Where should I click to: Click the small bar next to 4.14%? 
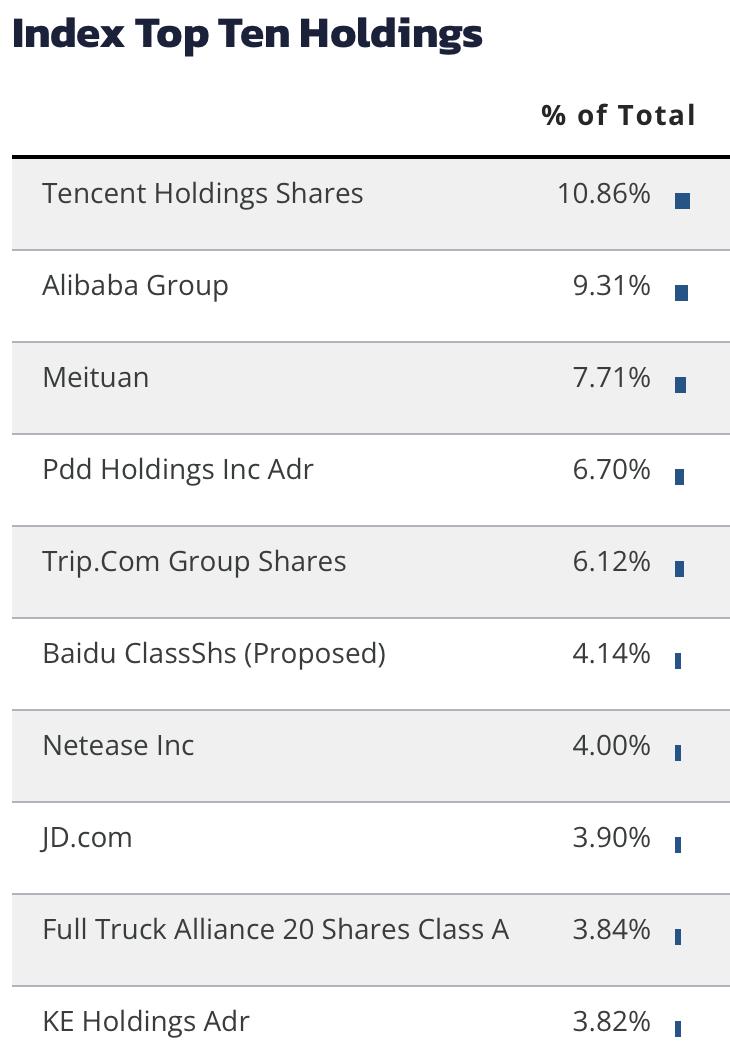point(678,660)
